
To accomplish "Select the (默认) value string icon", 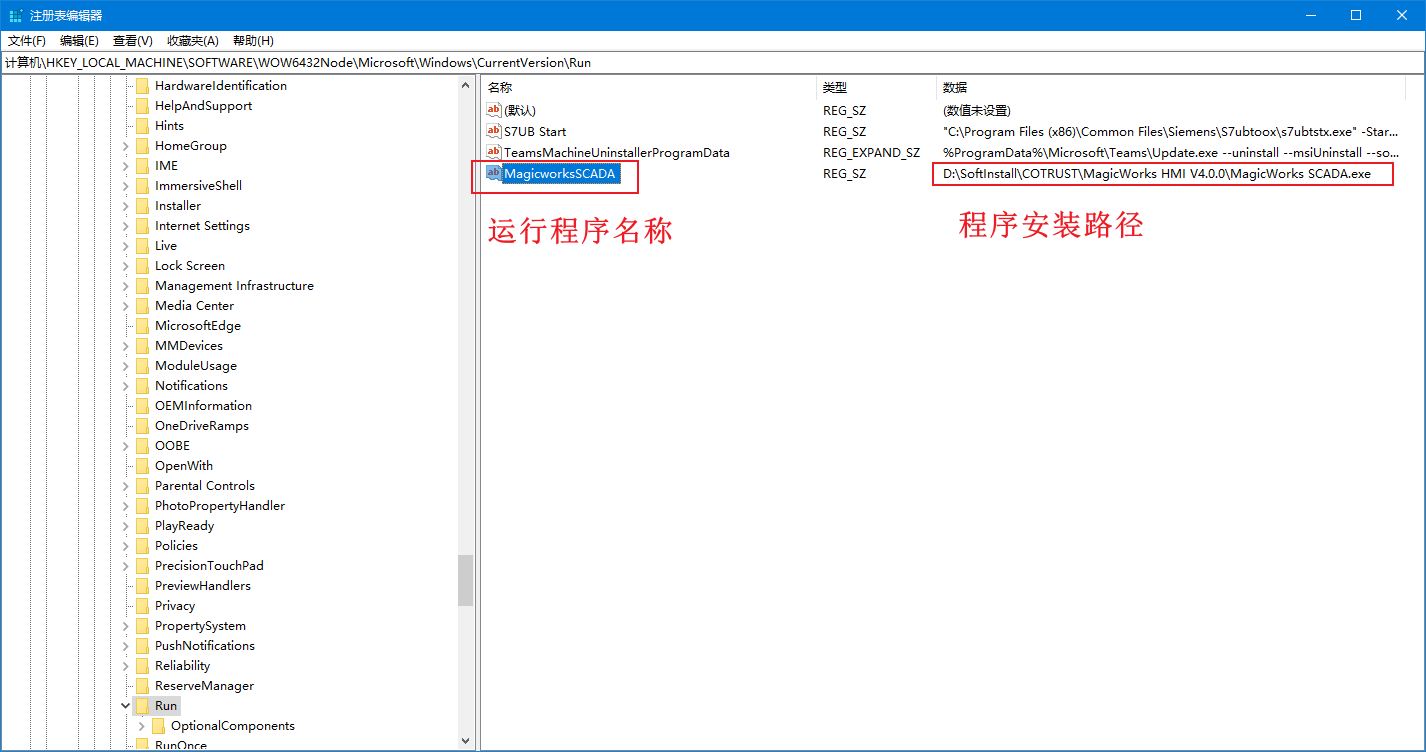I will coord(494,110).
